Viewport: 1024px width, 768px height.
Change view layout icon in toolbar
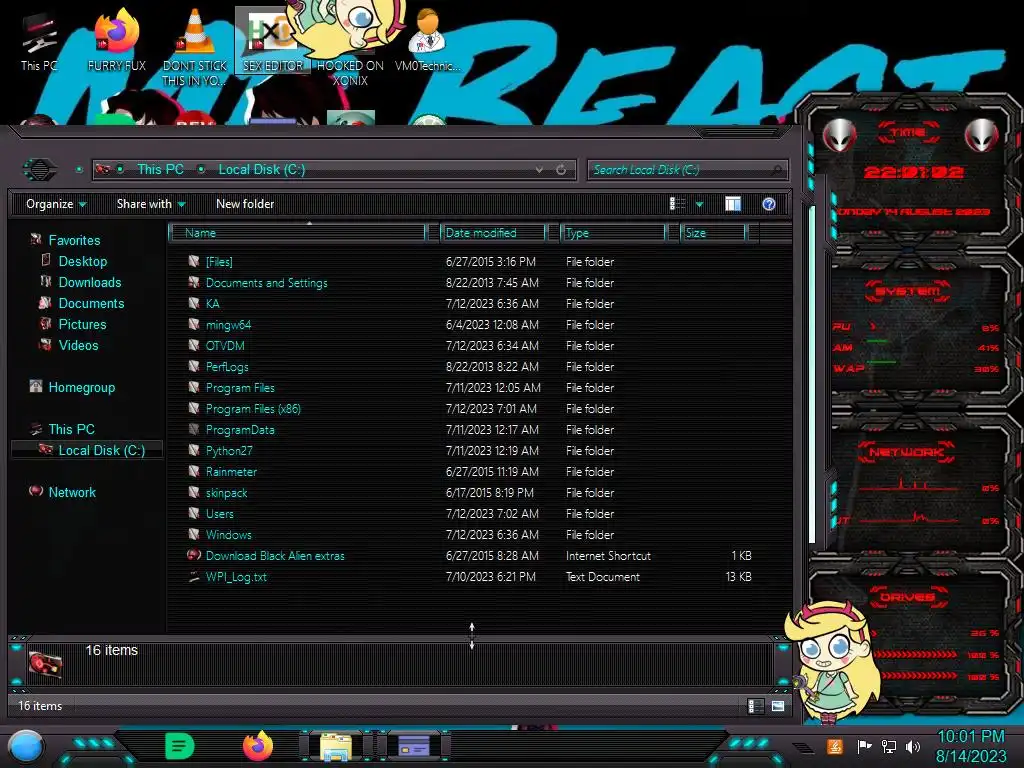677,204
